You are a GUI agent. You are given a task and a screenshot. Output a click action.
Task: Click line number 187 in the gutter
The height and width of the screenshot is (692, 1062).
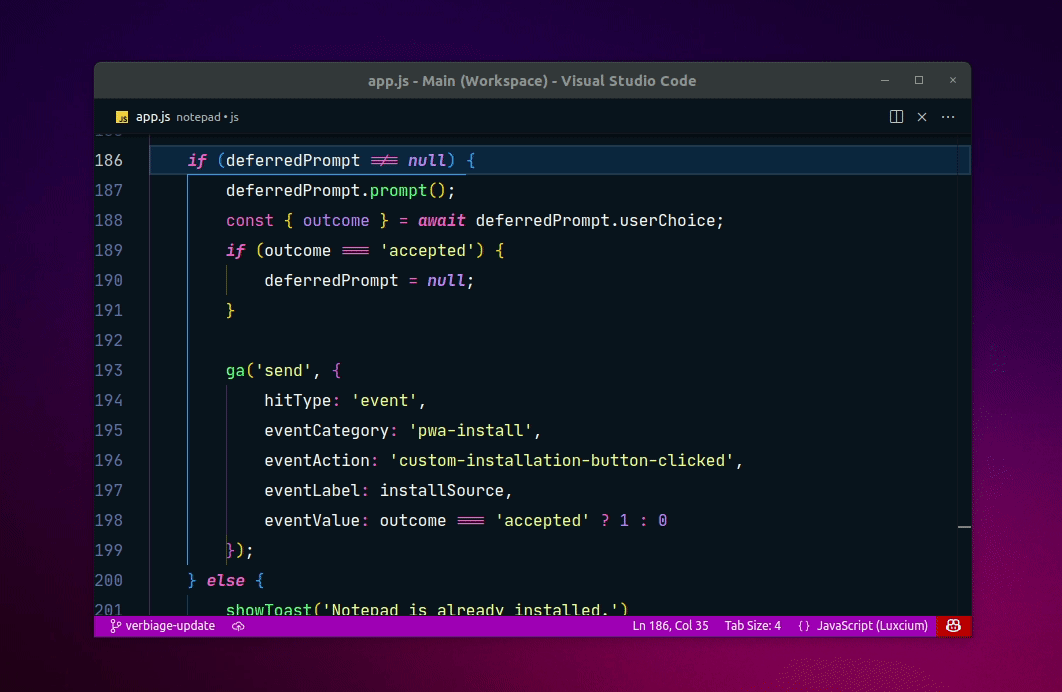[x=109, y=190]
